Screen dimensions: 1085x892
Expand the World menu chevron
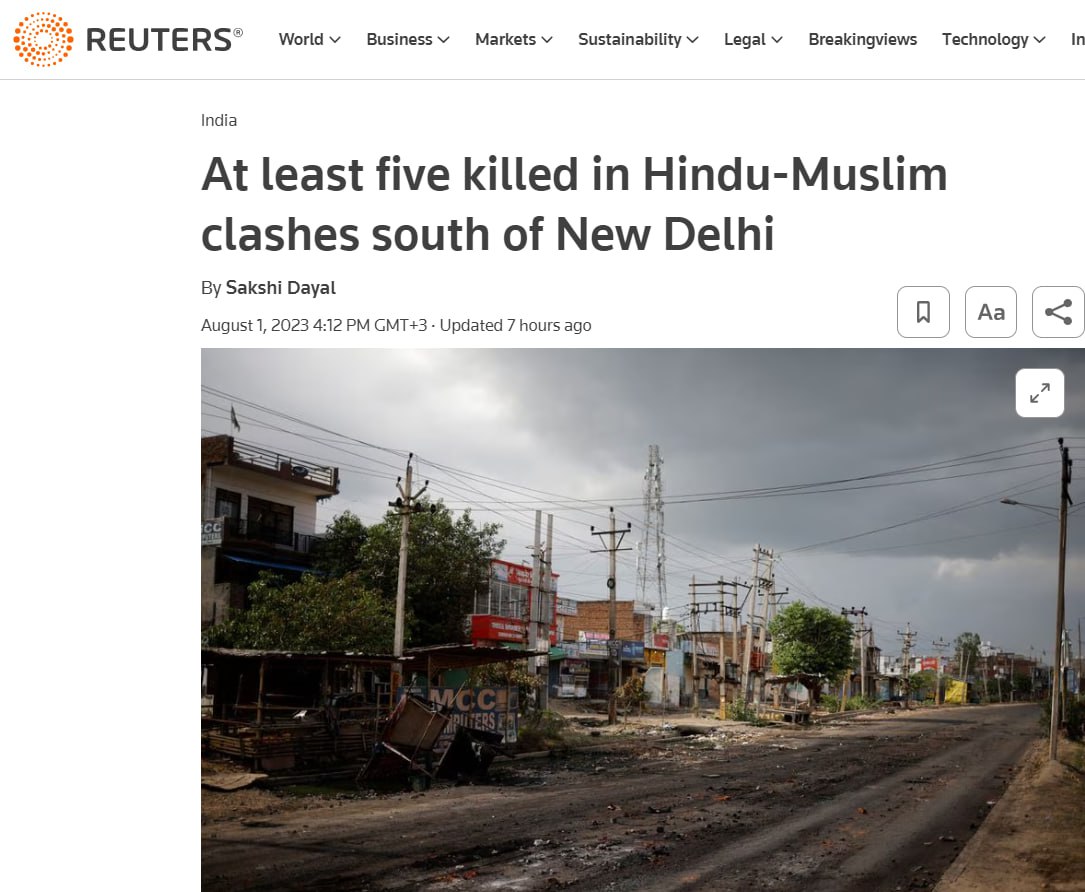tap(335, 40)
